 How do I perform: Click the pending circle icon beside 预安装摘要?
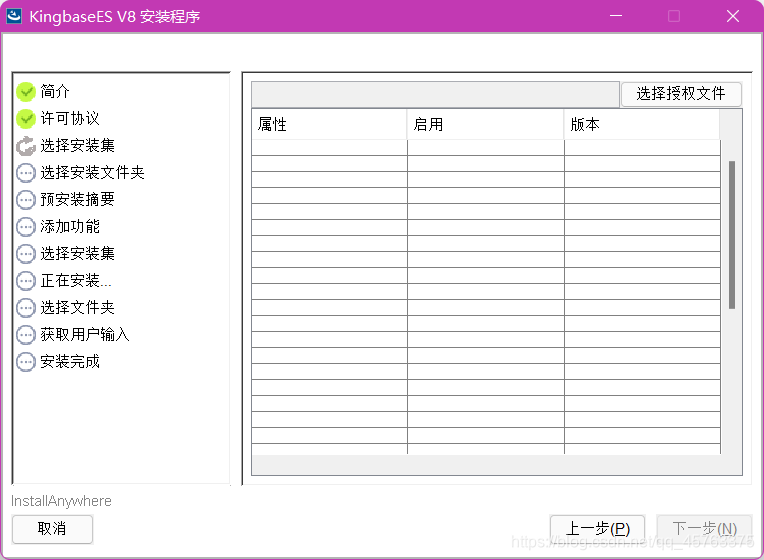point(26,200)
